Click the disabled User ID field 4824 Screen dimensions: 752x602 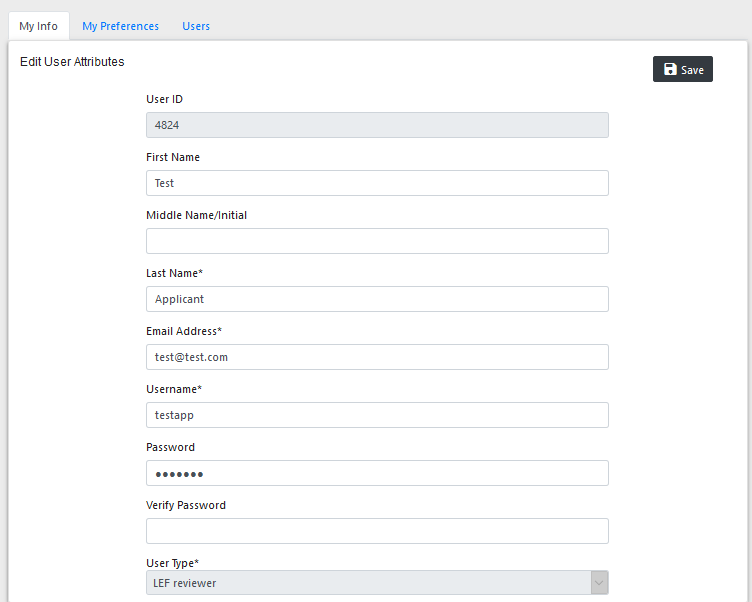[377, 125]
